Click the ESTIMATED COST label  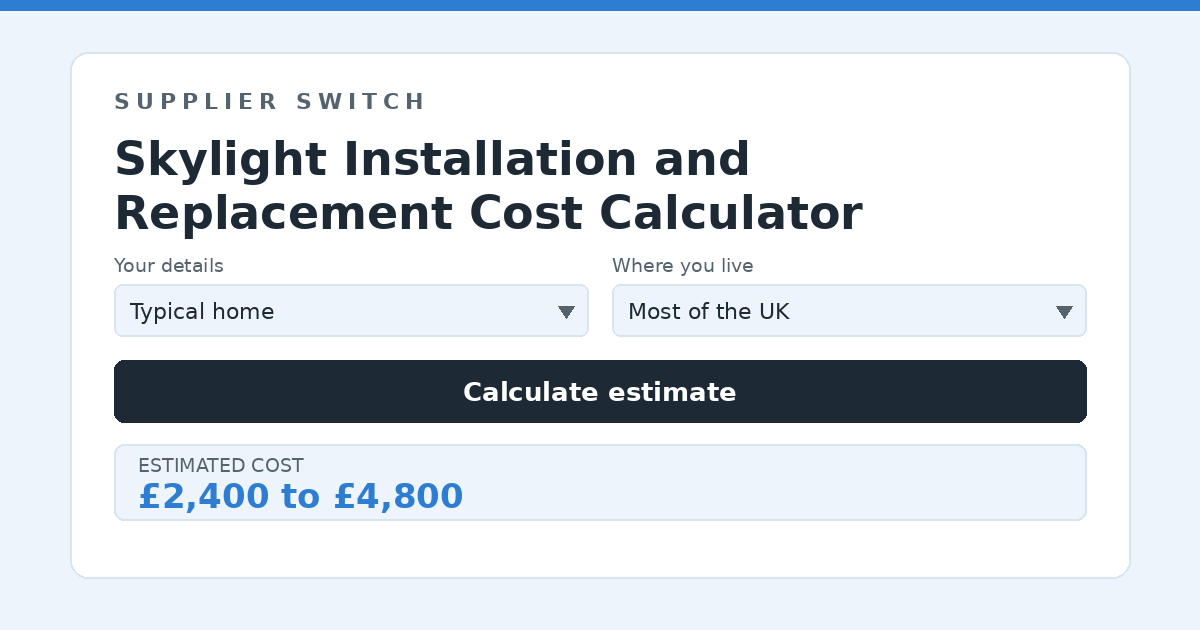click(x=221, y=466)
